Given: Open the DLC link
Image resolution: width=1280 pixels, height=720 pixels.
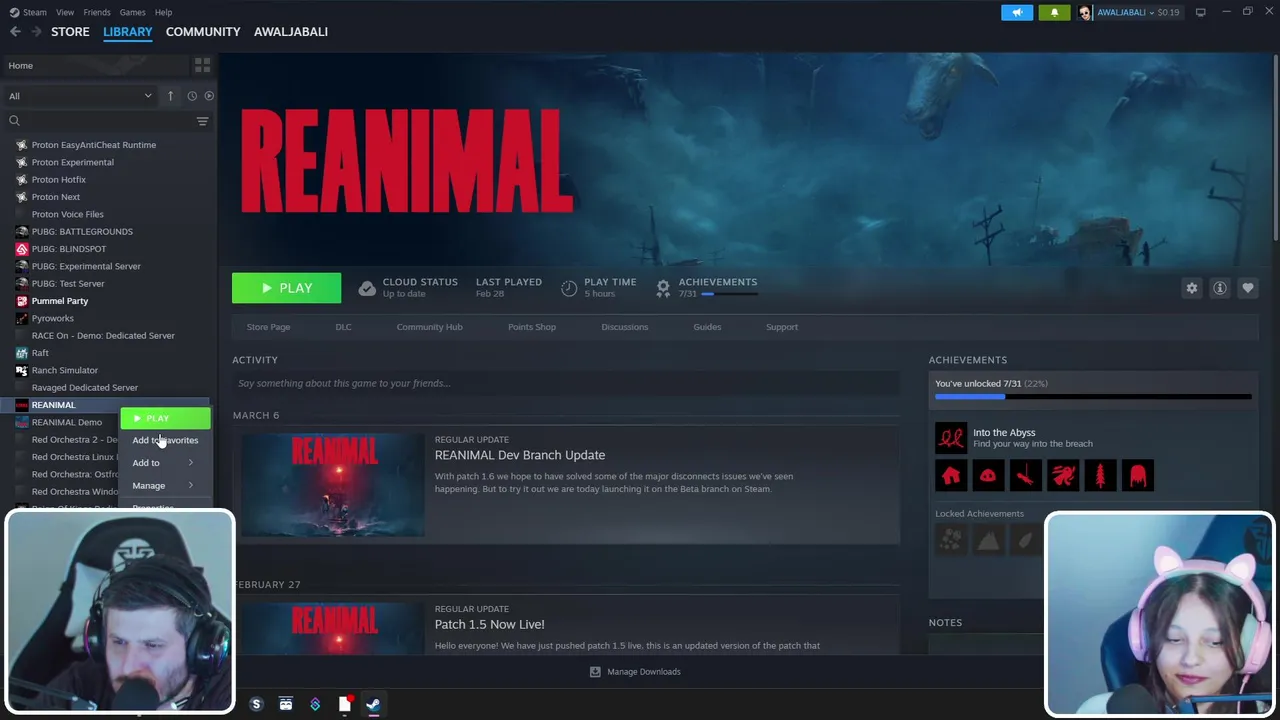Looking at the screenshot, I should click(343, 327).
